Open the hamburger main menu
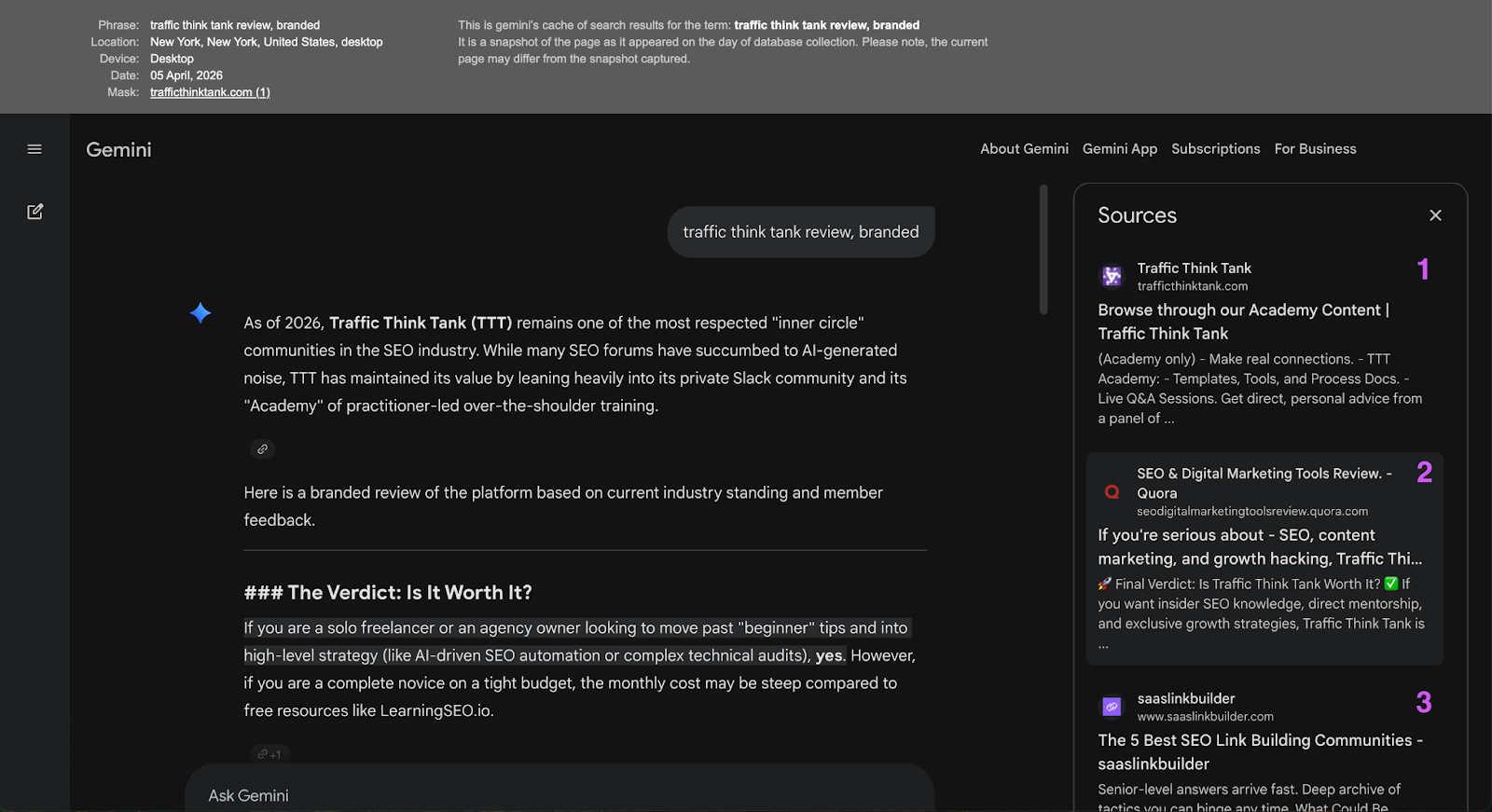 (35, 149)
